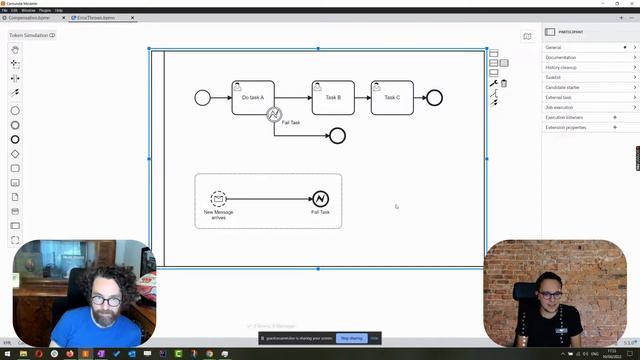The height and width of the screenshot is (360, 640).
Task: Select the lasso tool in the palette
Action: click(x=15, y=64)
